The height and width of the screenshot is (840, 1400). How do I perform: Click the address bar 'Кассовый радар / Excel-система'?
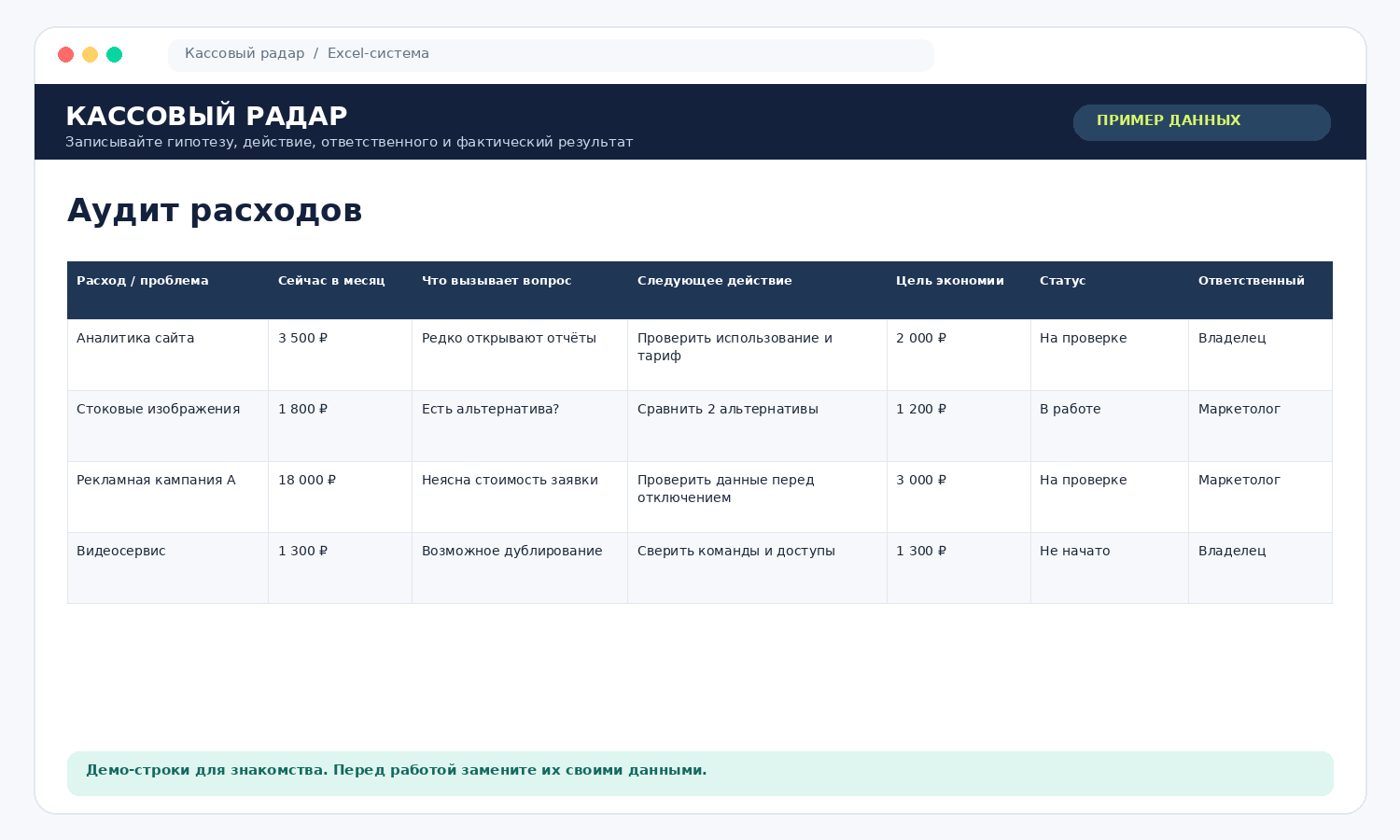pos(551,55)
